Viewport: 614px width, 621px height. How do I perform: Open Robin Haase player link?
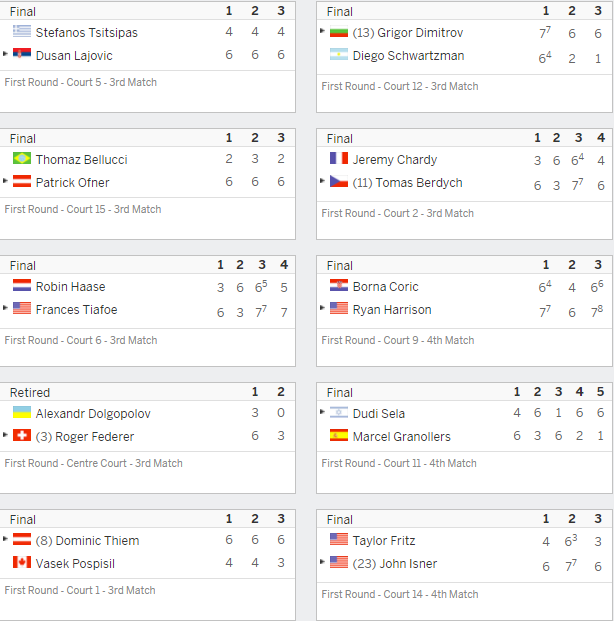coord(71,287)
